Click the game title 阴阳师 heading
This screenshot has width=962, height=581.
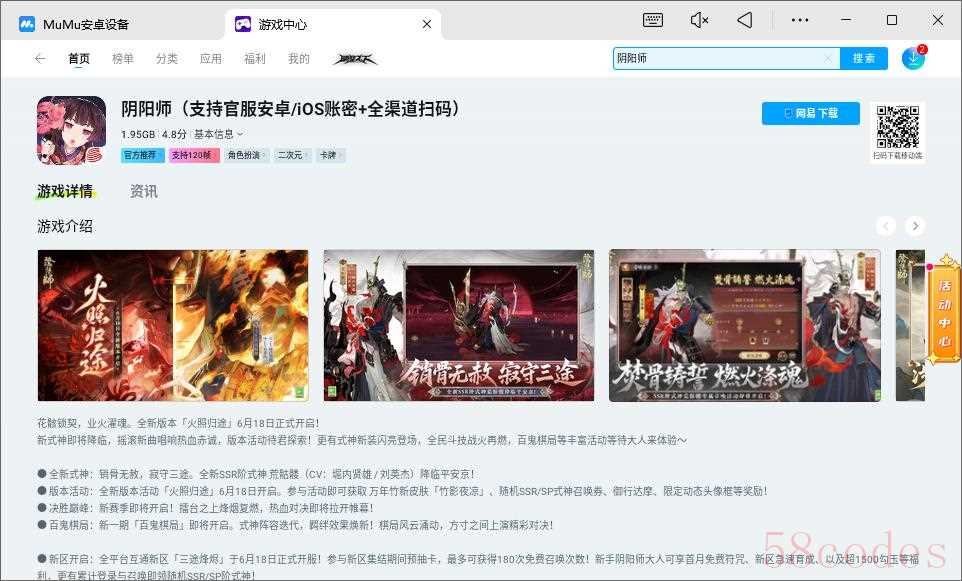click(x=290, y=109)
